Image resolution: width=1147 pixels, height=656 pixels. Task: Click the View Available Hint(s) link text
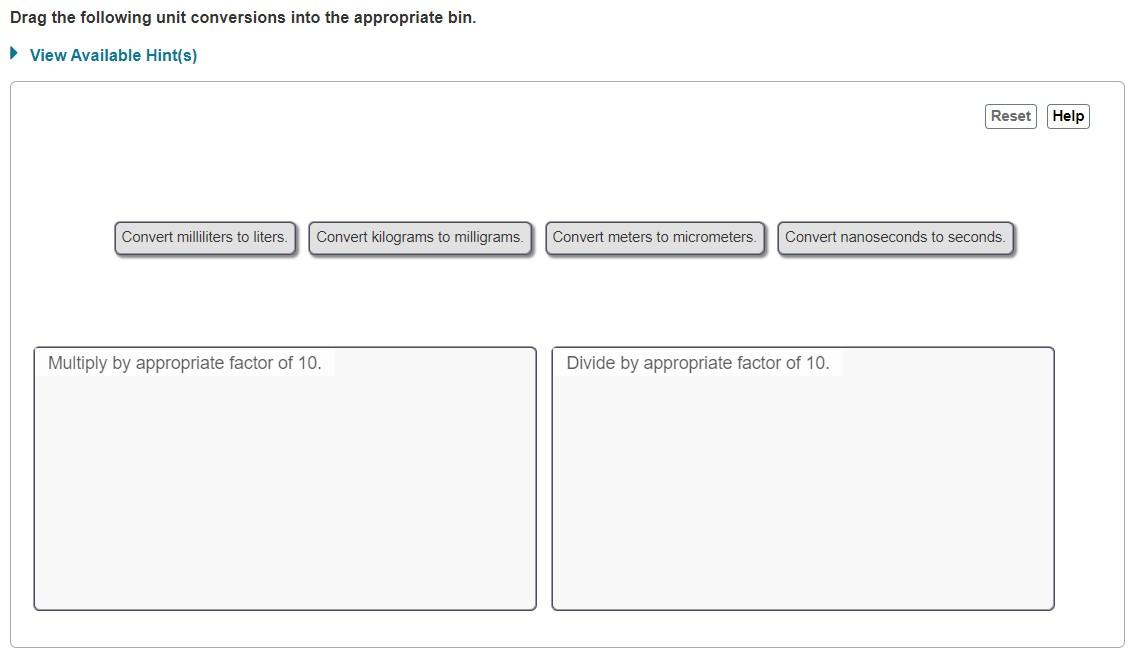(113, 55)
